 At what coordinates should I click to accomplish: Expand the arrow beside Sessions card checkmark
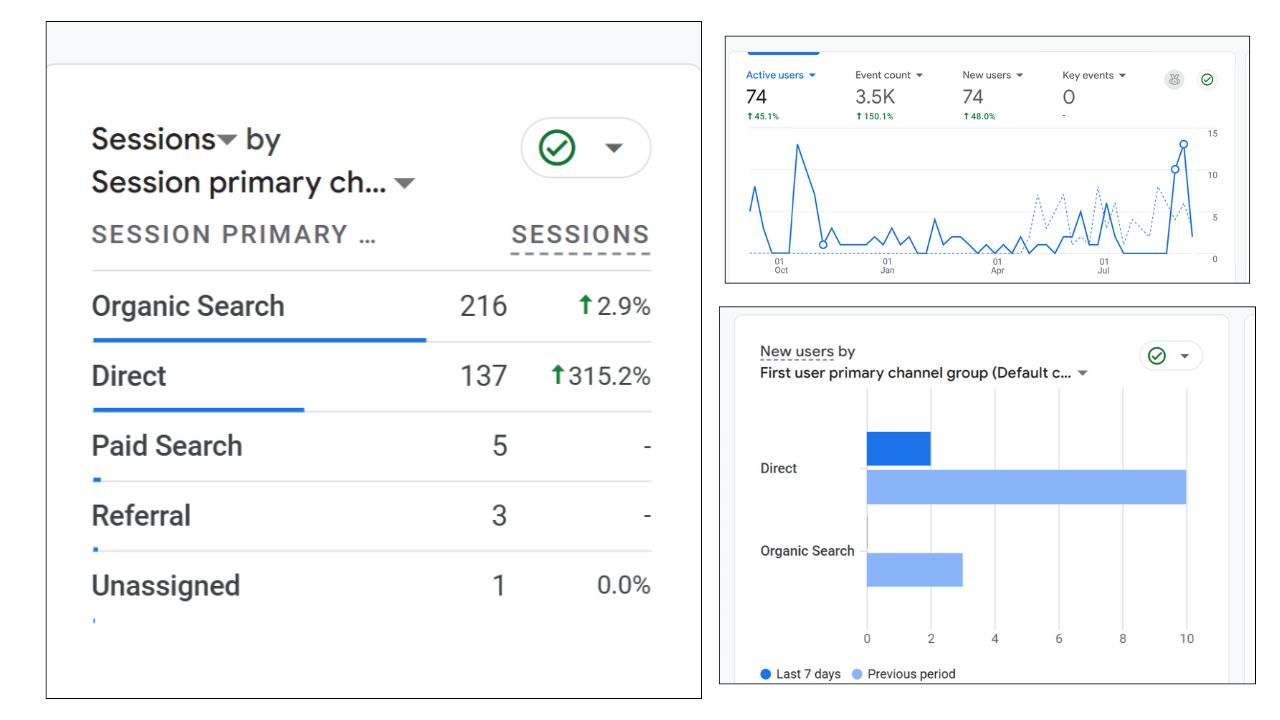click(x=614, y=148)
